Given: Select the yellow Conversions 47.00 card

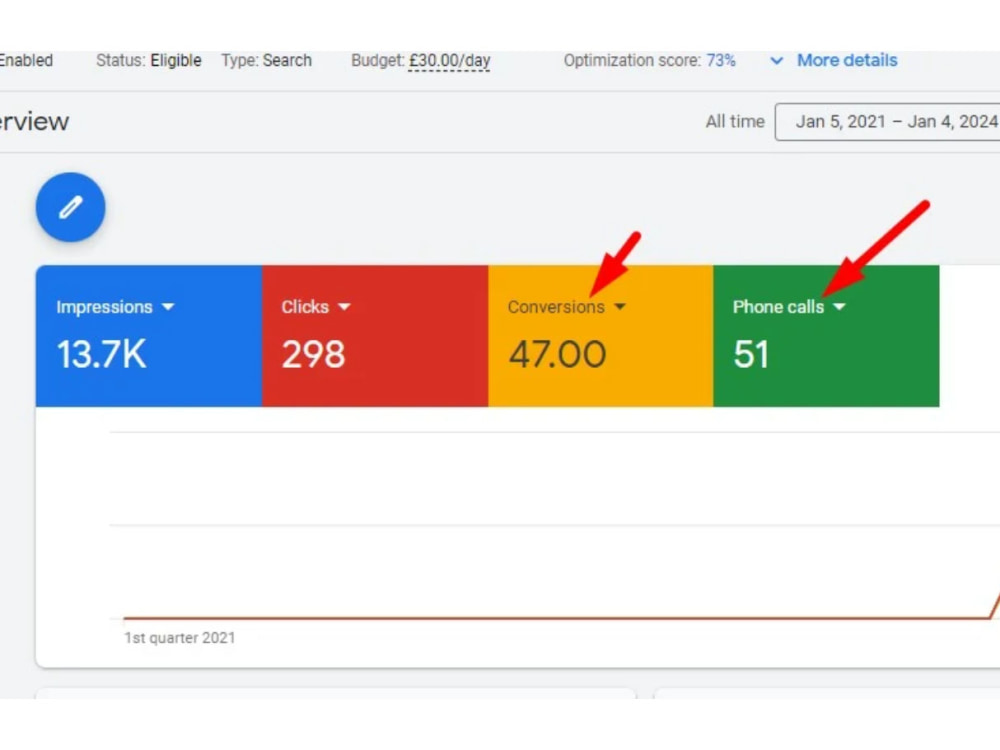Looking at the screenshot, I should (x=601, y=336).
